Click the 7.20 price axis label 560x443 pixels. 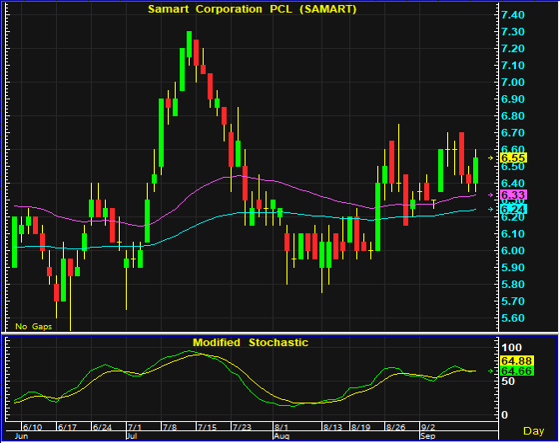pyautogui.click(x=513, y=49)
